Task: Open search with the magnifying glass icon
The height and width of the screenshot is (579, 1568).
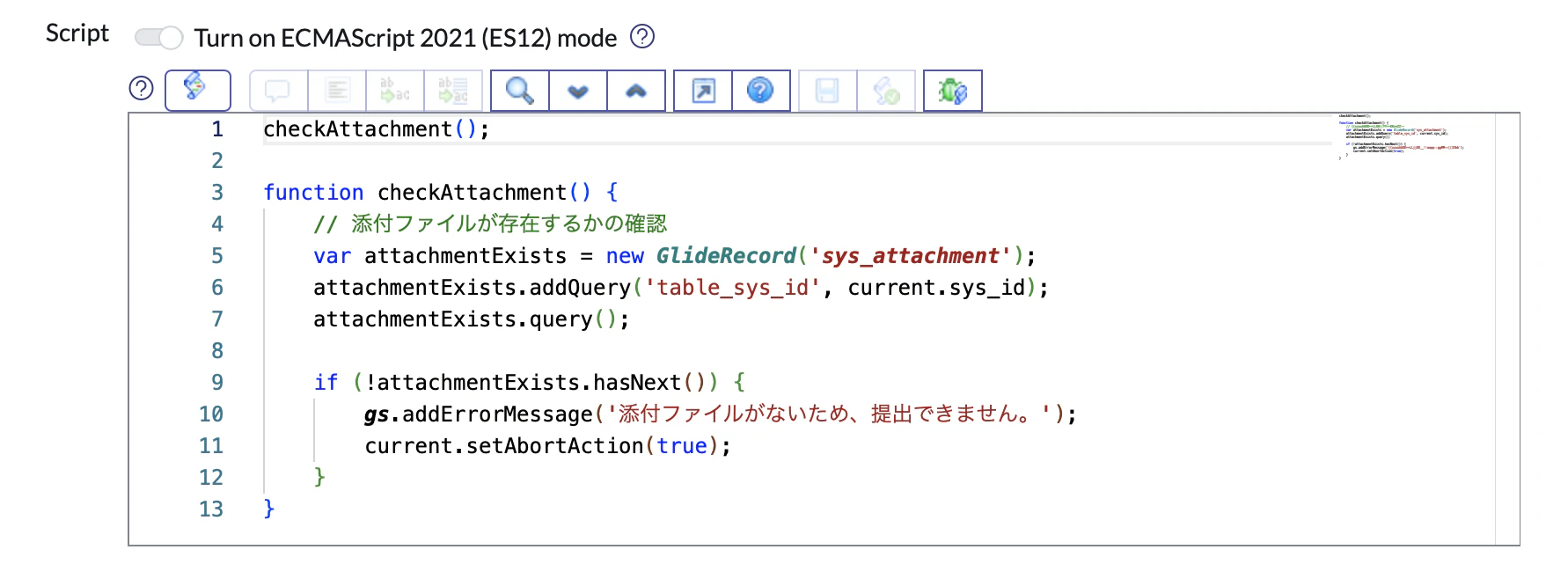Action: (520, 90)
